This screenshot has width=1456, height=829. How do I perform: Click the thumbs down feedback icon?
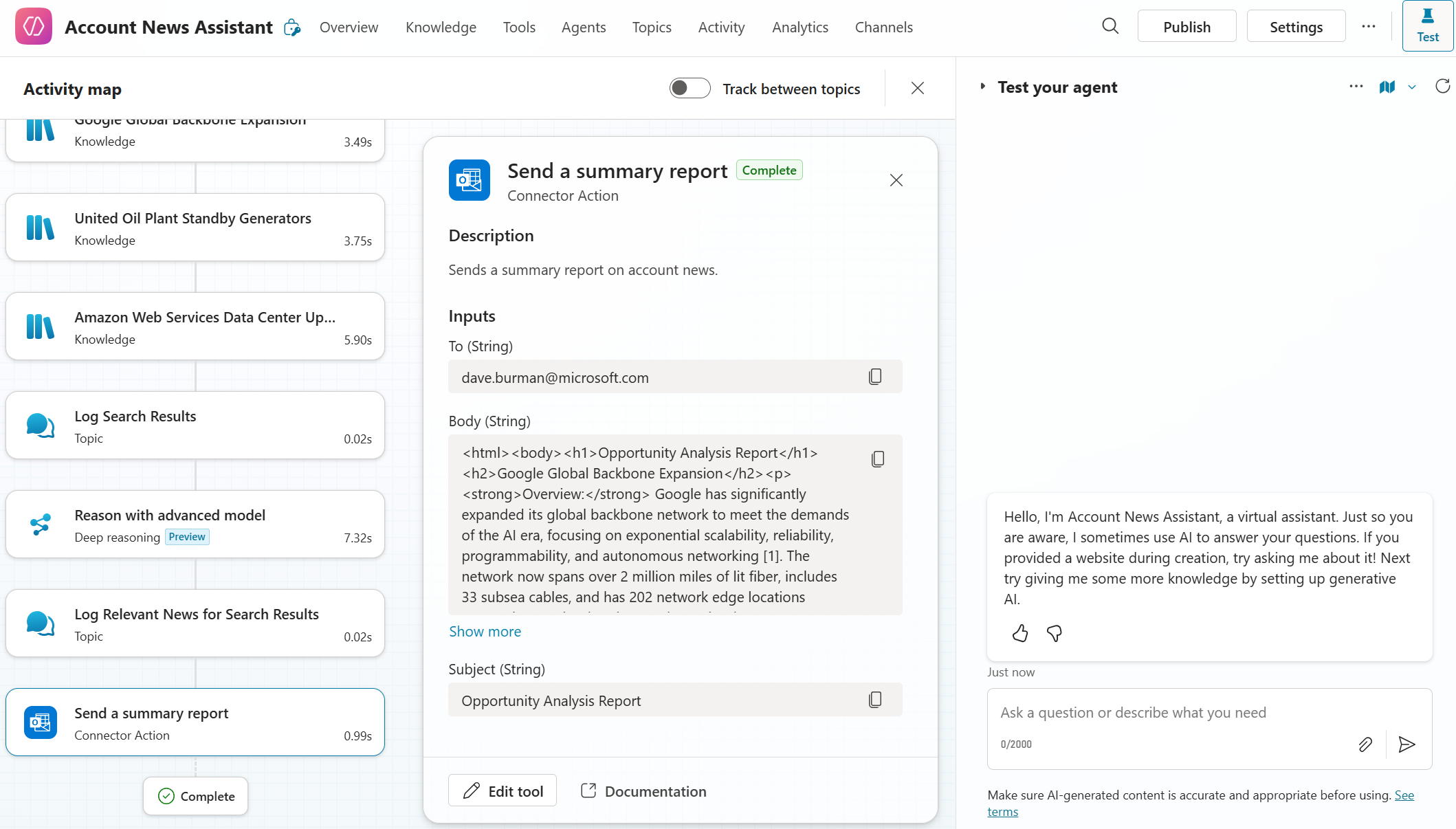pyautogui.click(x=1054, y=633)
